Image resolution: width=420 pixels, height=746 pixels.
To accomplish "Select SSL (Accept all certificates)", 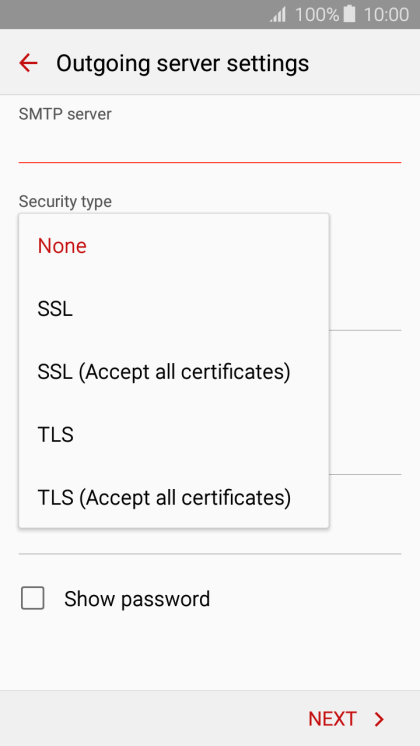I will click(174, 372).
